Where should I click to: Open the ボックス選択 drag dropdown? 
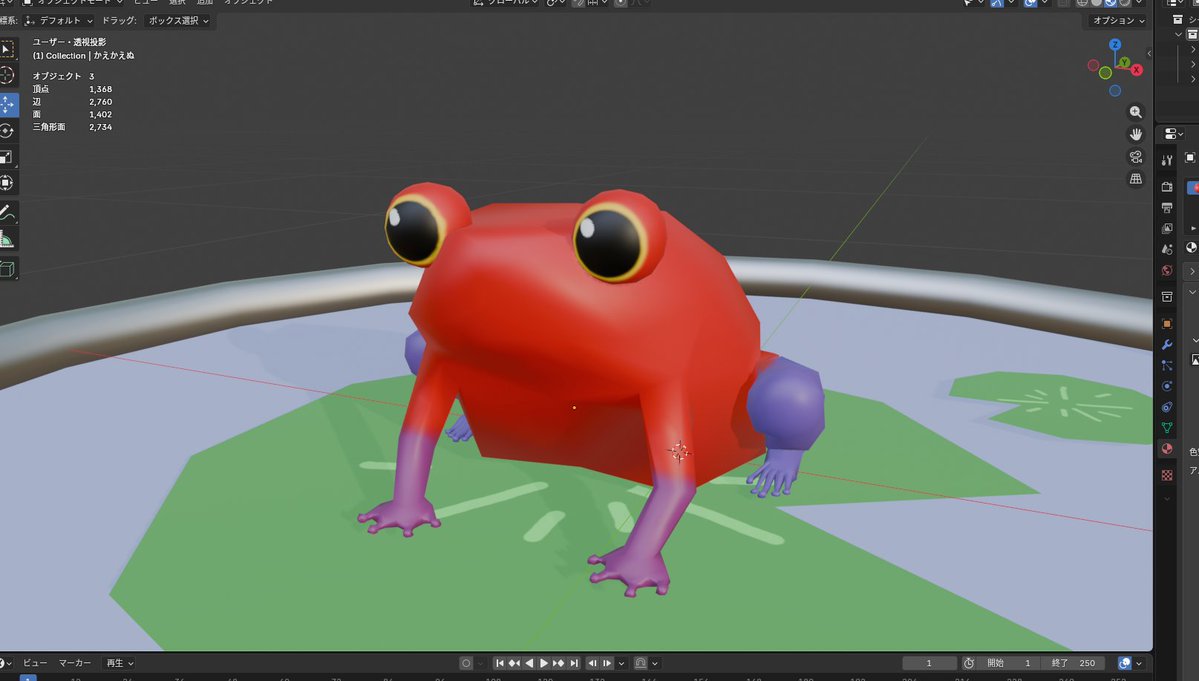tap(178, 21)
